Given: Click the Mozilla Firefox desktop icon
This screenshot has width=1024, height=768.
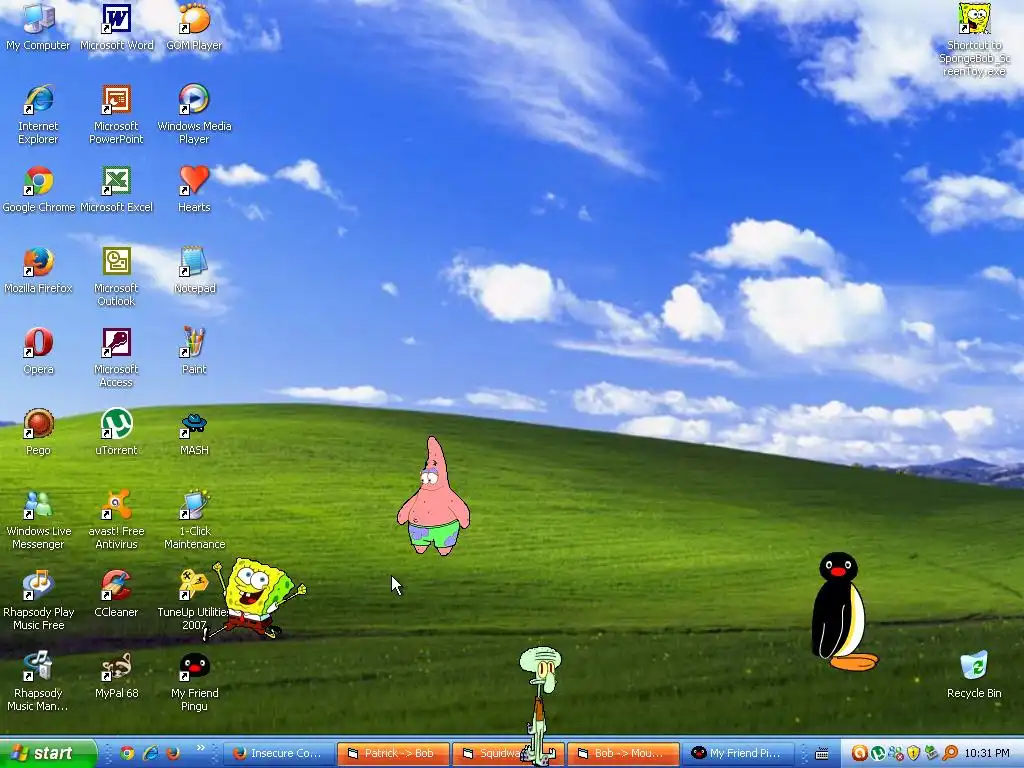Looking at the screenshot, I should click(38, 270).
